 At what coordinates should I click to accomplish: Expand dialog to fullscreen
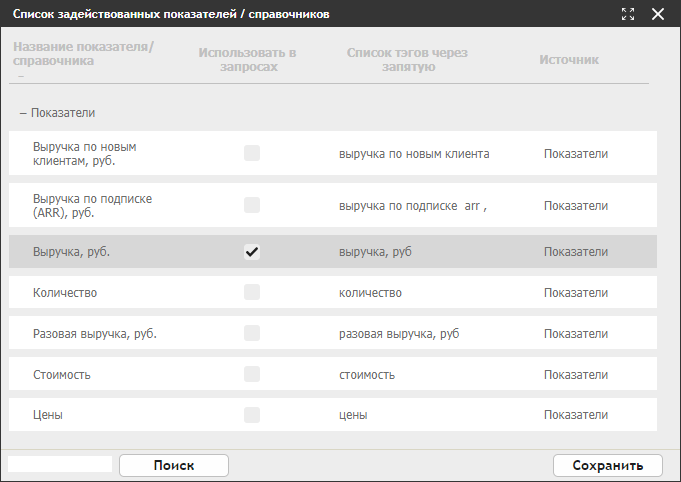point(628,14)
